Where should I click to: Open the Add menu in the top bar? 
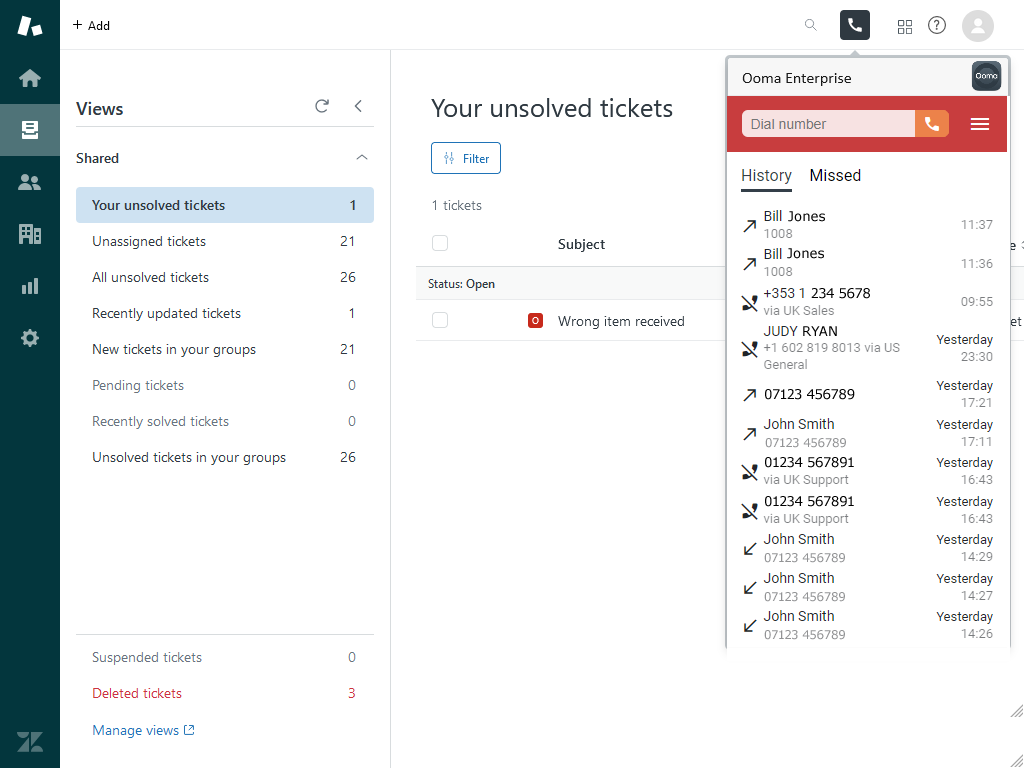point(91,25)
